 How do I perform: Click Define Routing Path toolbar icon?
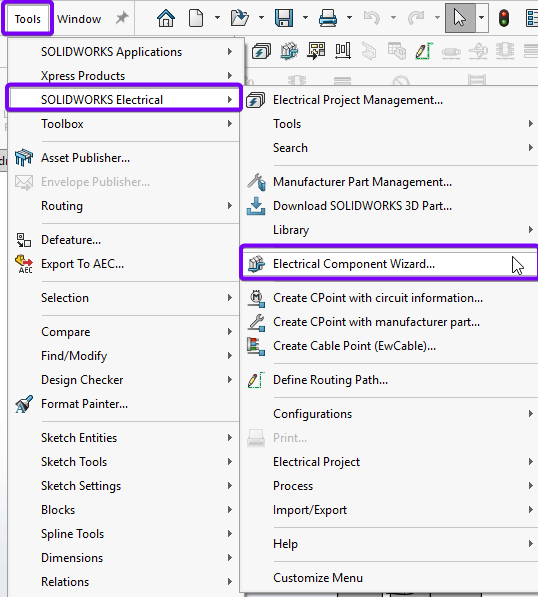coord(424,51)
